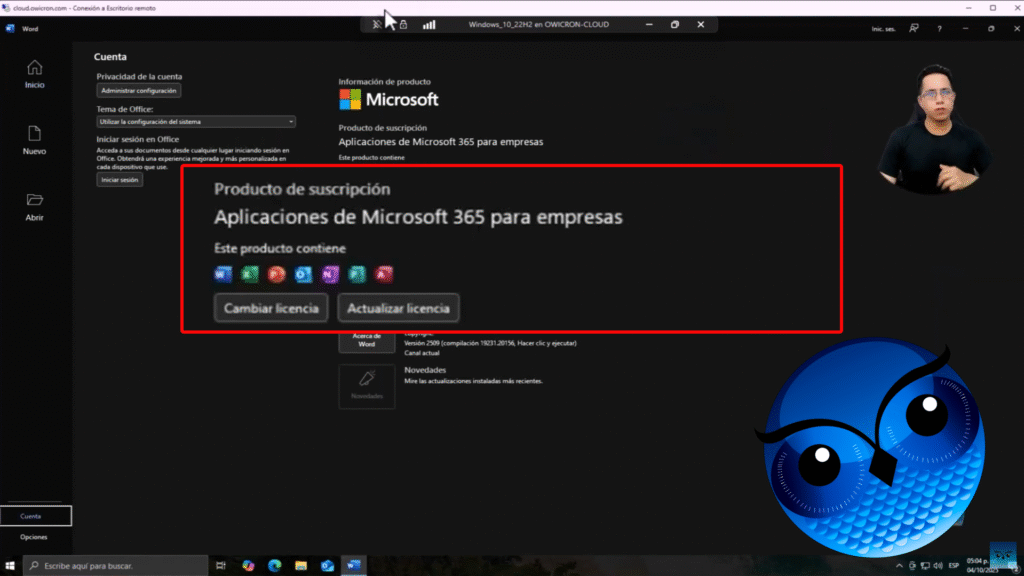Open Outlook from the taskbar
The image size is (1024, 576).
(x=327, y=565)
